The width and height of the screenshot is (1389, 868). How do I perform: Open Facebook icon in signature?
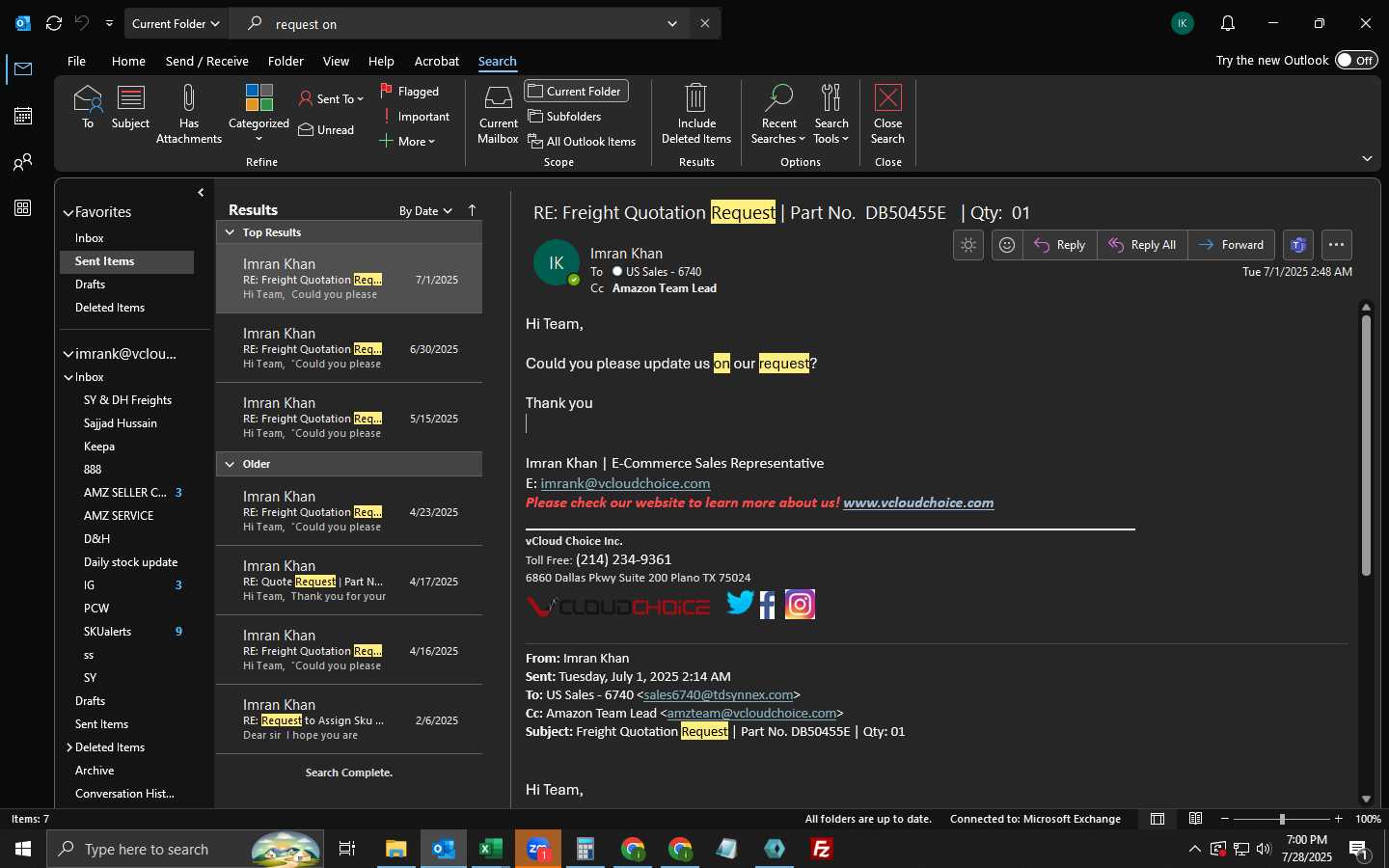pos(768,605)
